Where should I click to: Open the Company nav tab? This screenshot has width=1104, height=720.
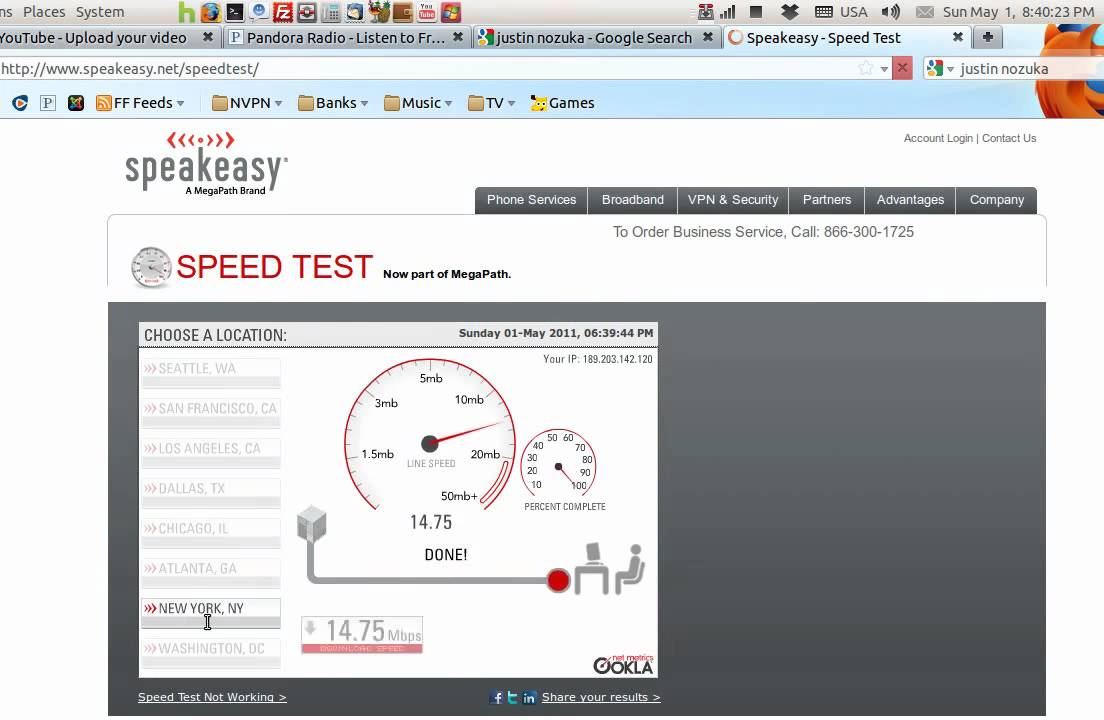996,200
